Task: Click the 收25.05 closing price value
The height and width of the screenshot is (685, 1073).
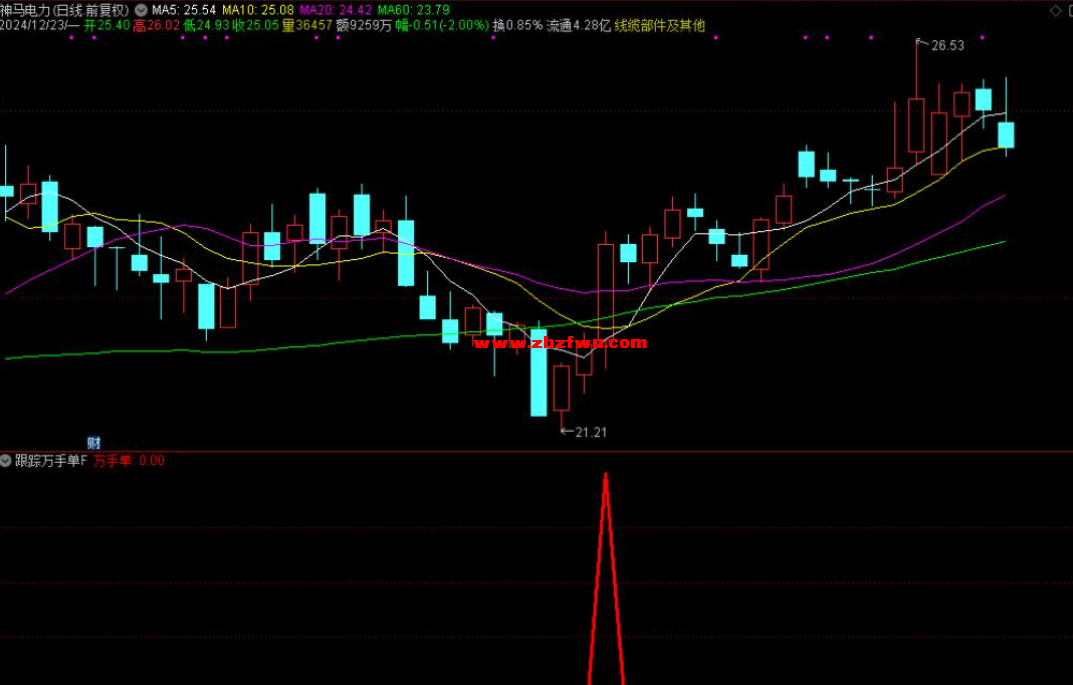Action: point(256,25)
